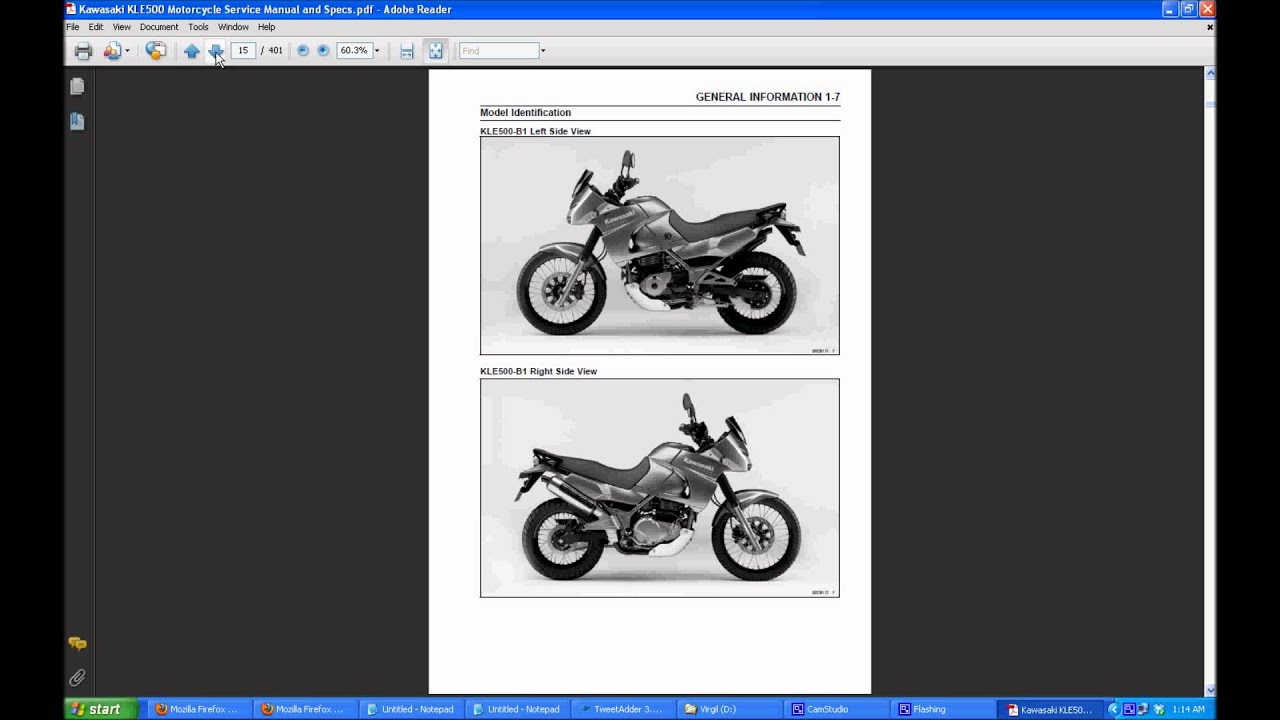Click the total pages text '/ 401'

click(x=272, y=50)
